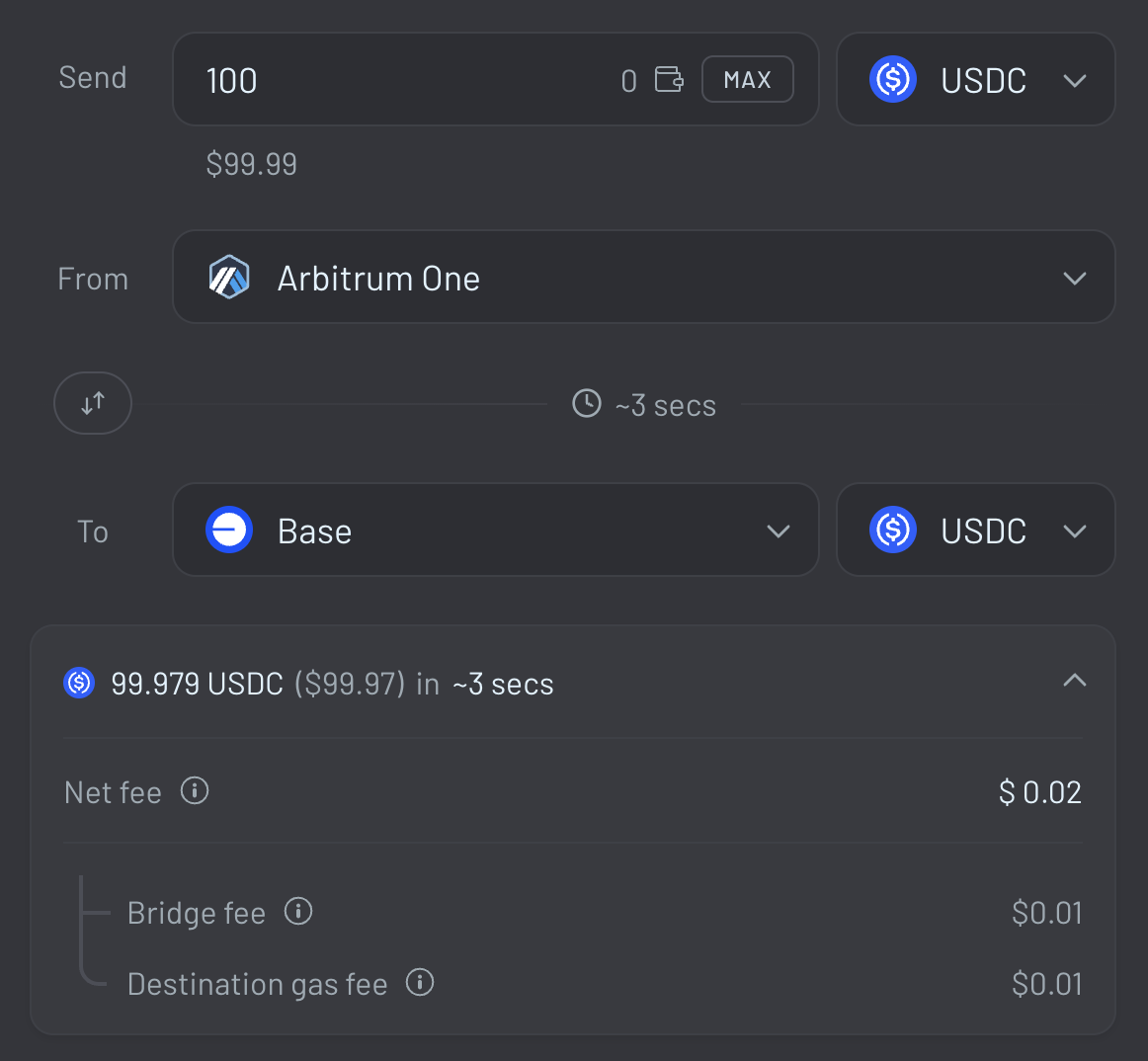Open the Send token USDC dropdown
This screenshot has width=1148, height=1061.
975,79
